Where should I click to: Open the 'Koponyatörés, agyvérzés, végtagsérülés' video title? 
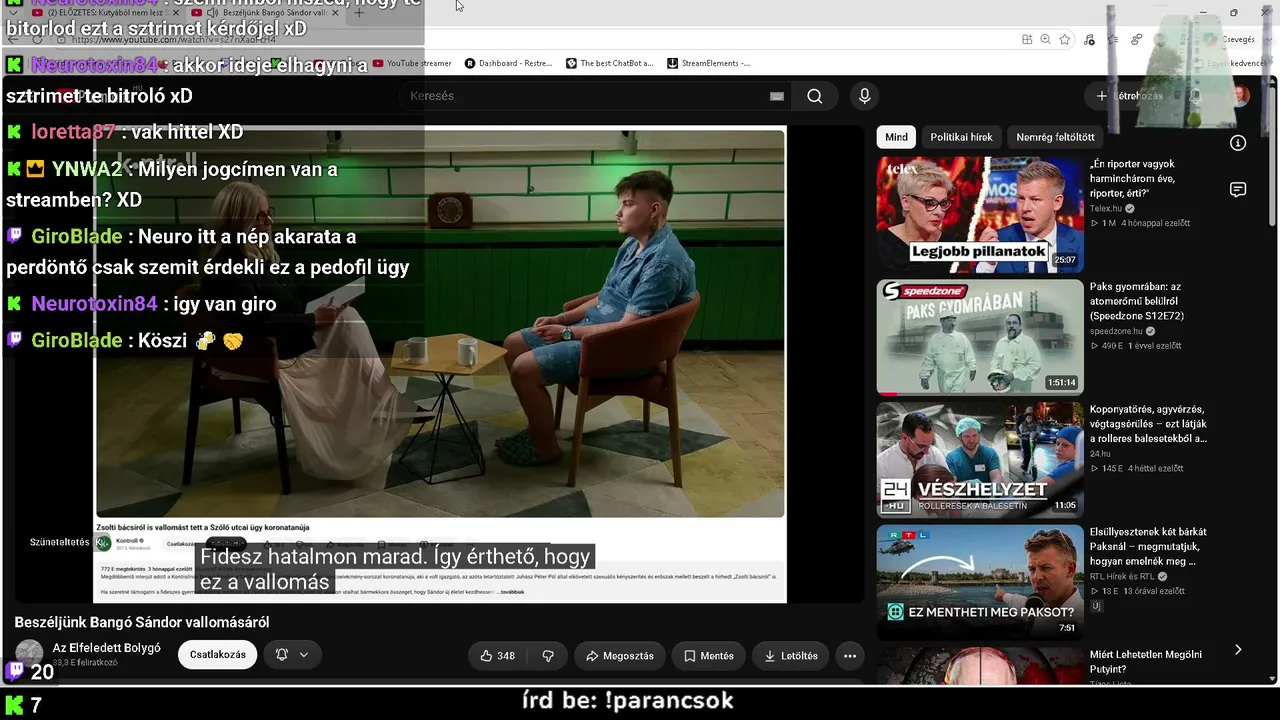tap(1148, 424)
